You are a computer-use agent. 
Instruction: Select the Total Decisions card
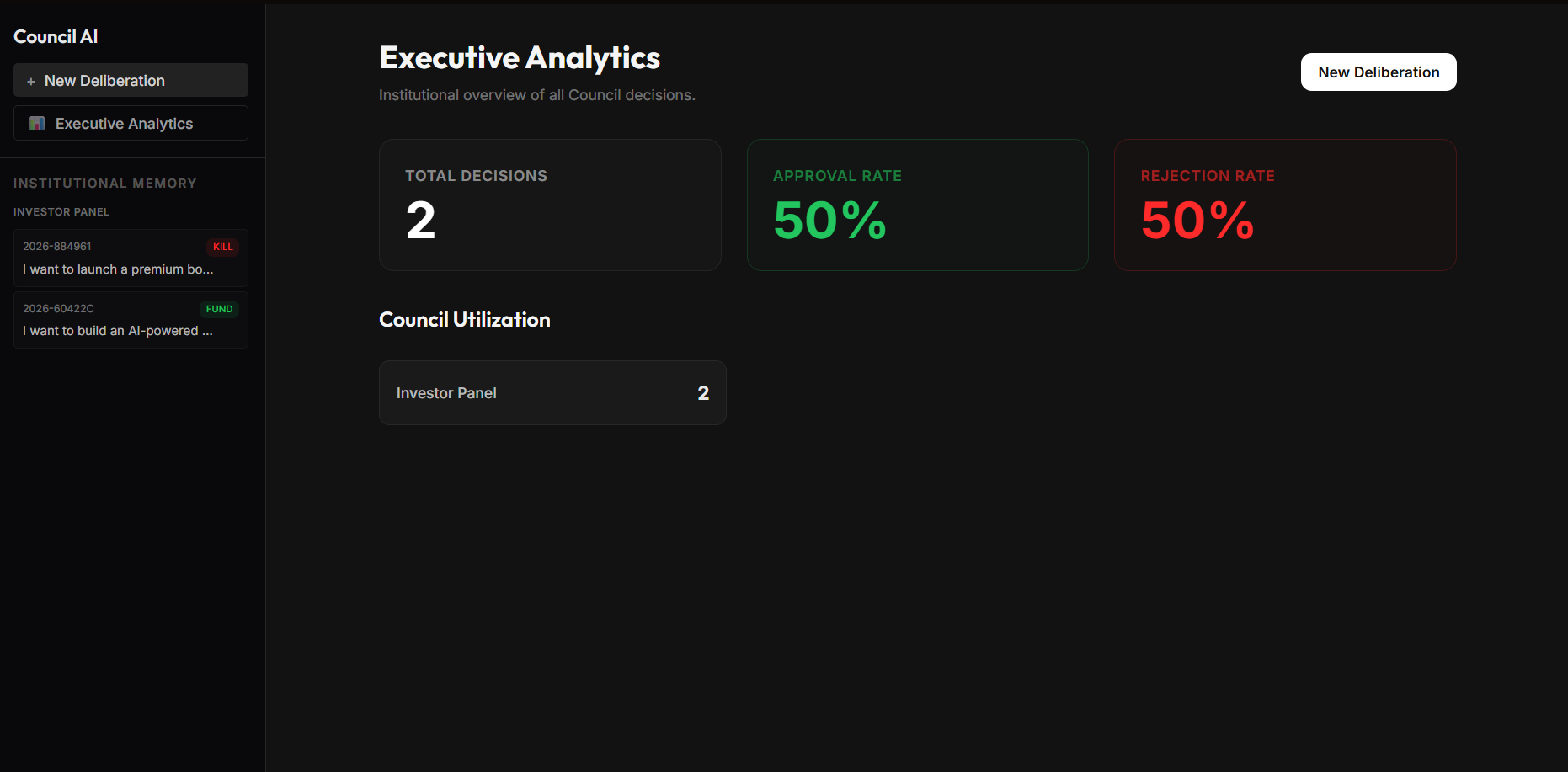point(550,205)
